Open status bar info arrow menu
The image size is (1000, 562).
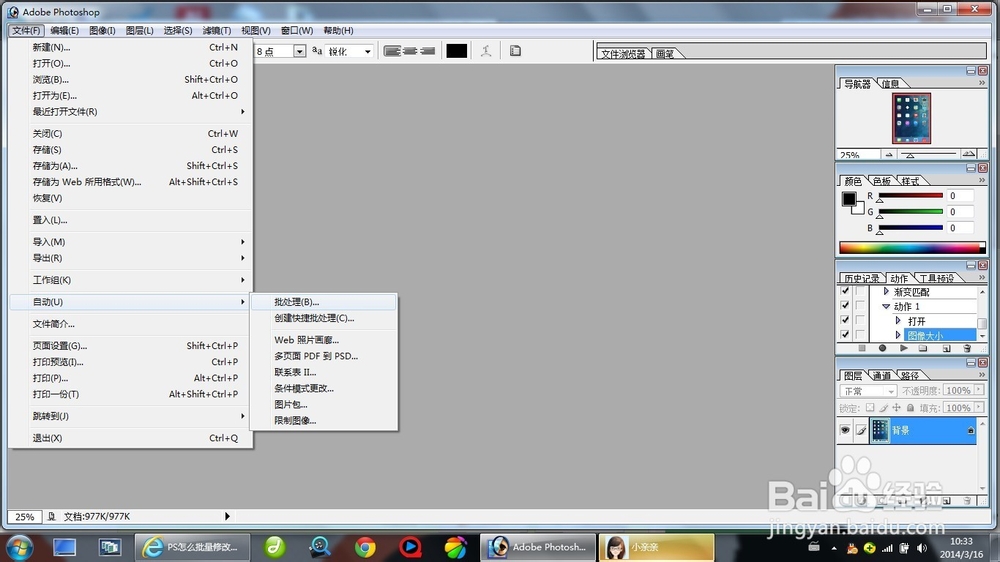[x=227, y=516]
